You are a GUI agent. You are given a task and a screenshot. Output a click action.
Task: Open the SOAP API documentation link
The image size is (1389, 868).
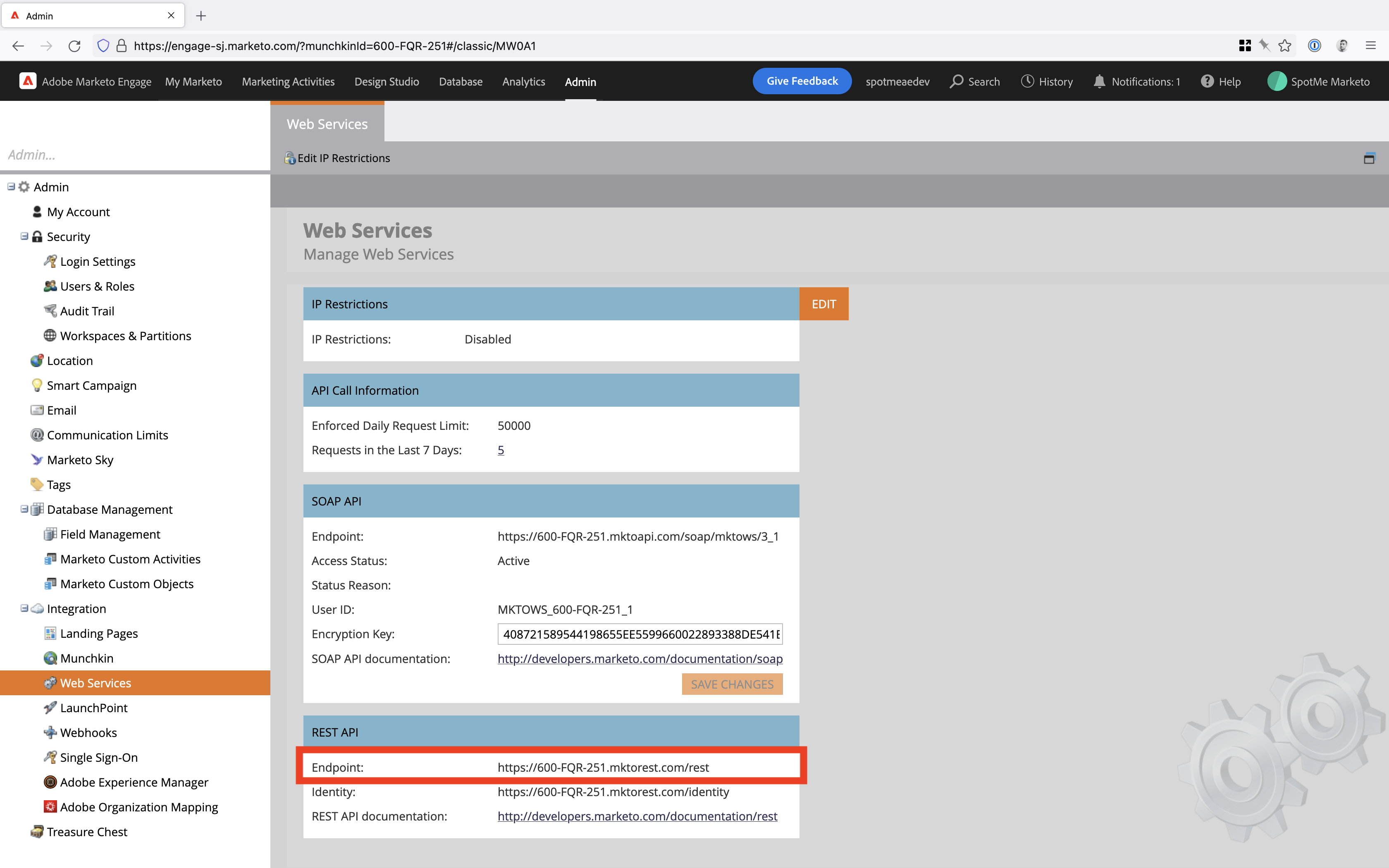(640, 658)
